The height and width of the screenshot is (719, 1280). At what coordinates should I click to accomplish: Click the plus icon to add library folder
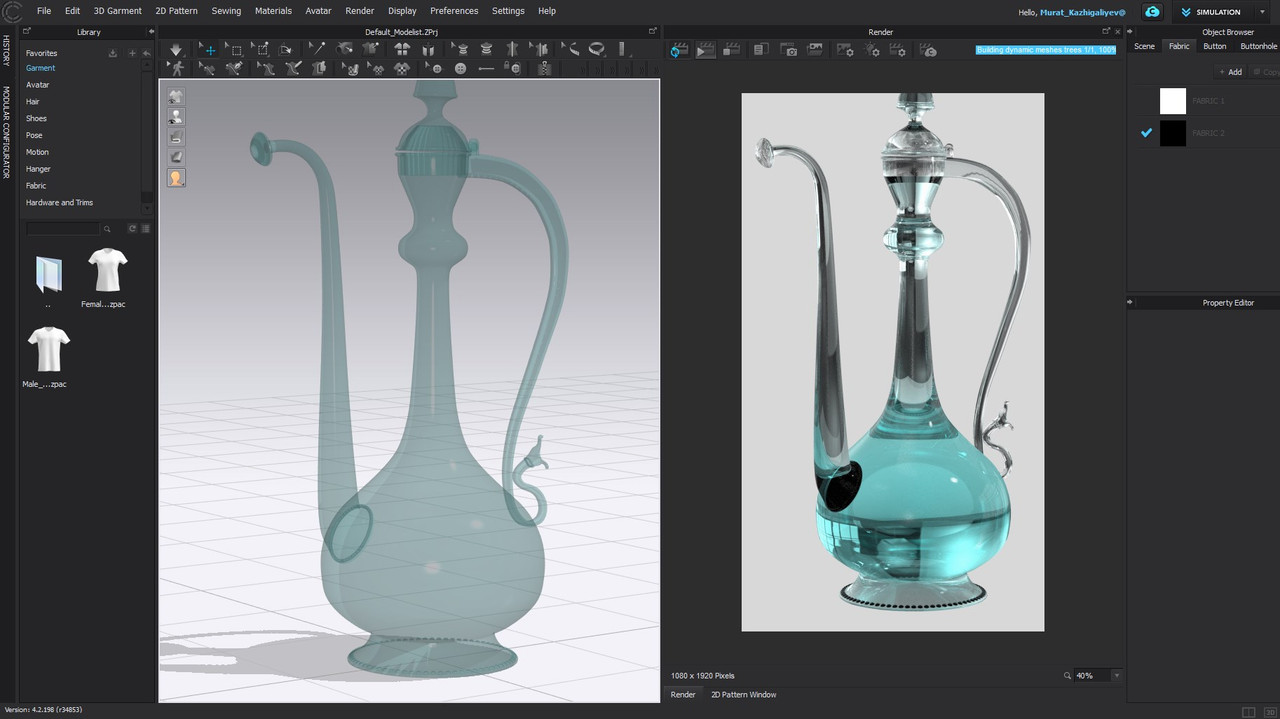coord(132,53)
